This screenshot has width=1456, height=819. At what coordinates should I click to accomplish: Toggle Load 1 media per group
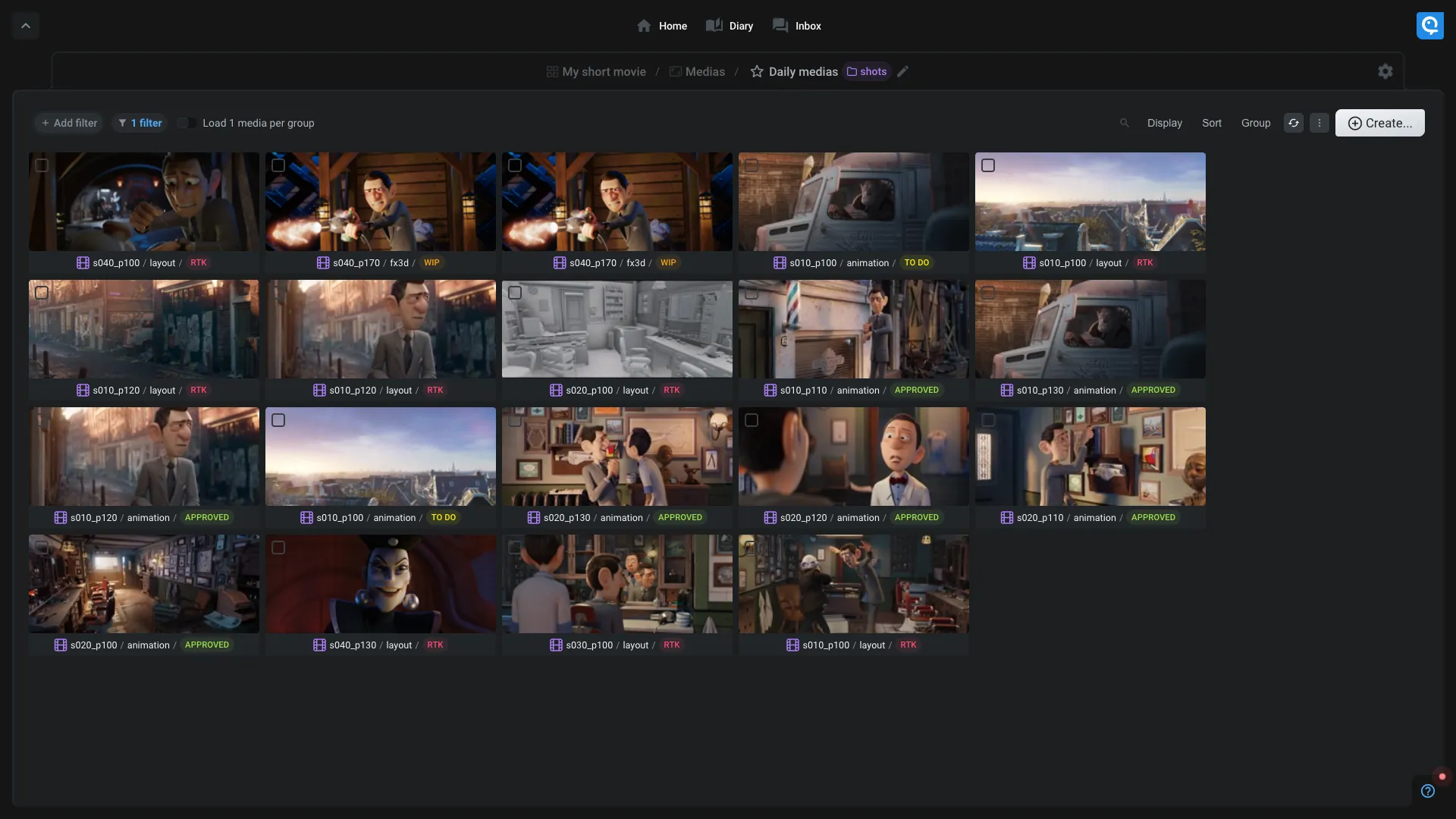tap(187, 123)
